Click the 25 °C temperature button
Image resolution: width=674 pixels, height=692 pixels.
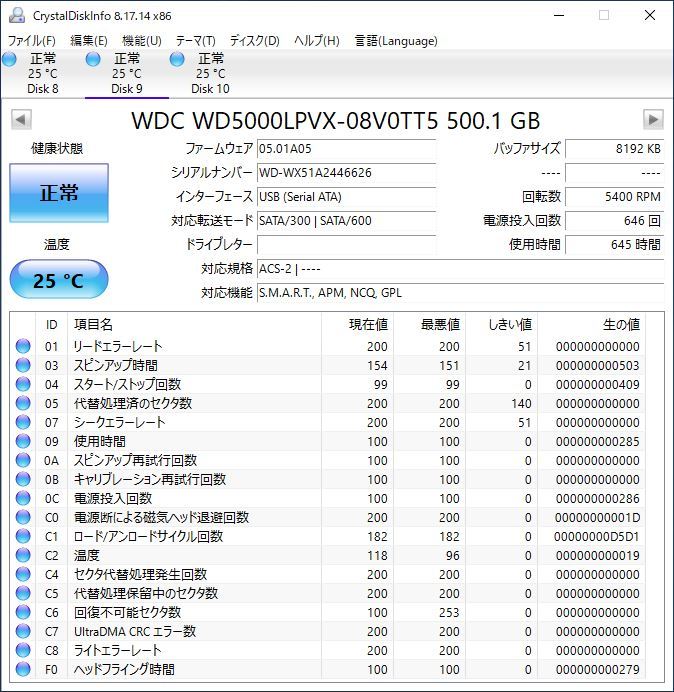tap(59, 279)
